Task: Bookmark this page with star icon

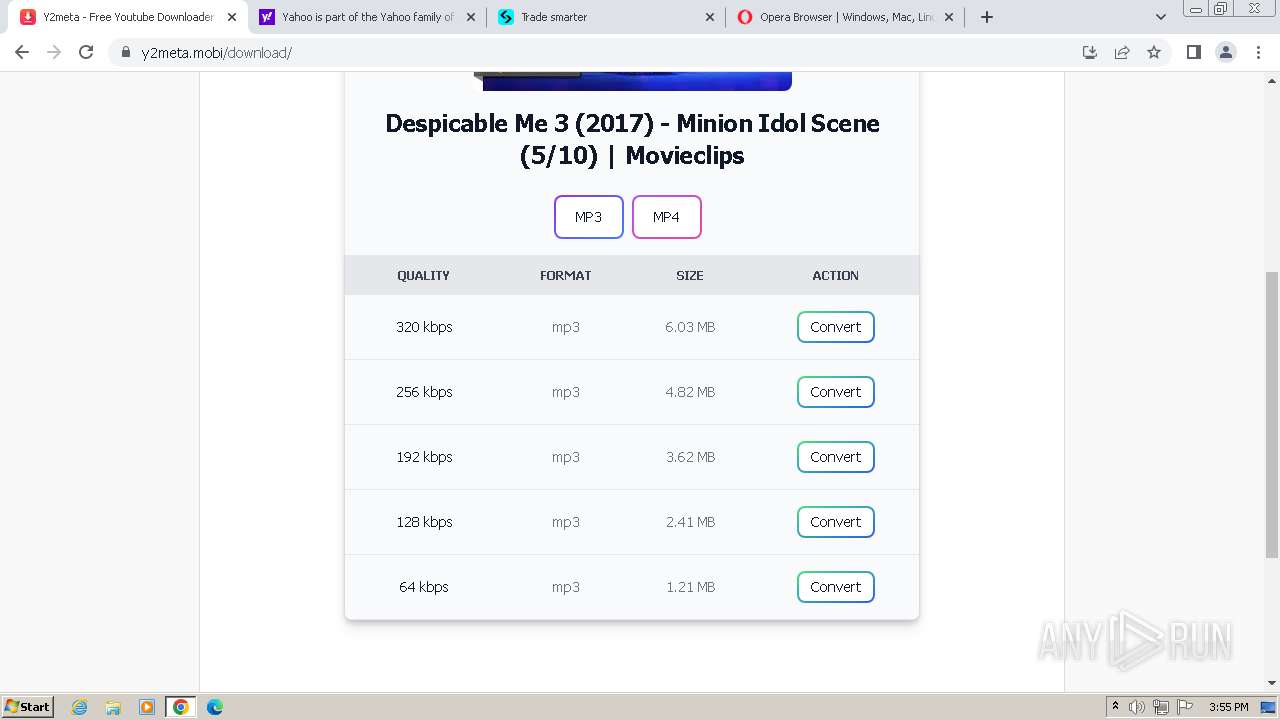Action: pyautogui.click(x=1154, y=52)
